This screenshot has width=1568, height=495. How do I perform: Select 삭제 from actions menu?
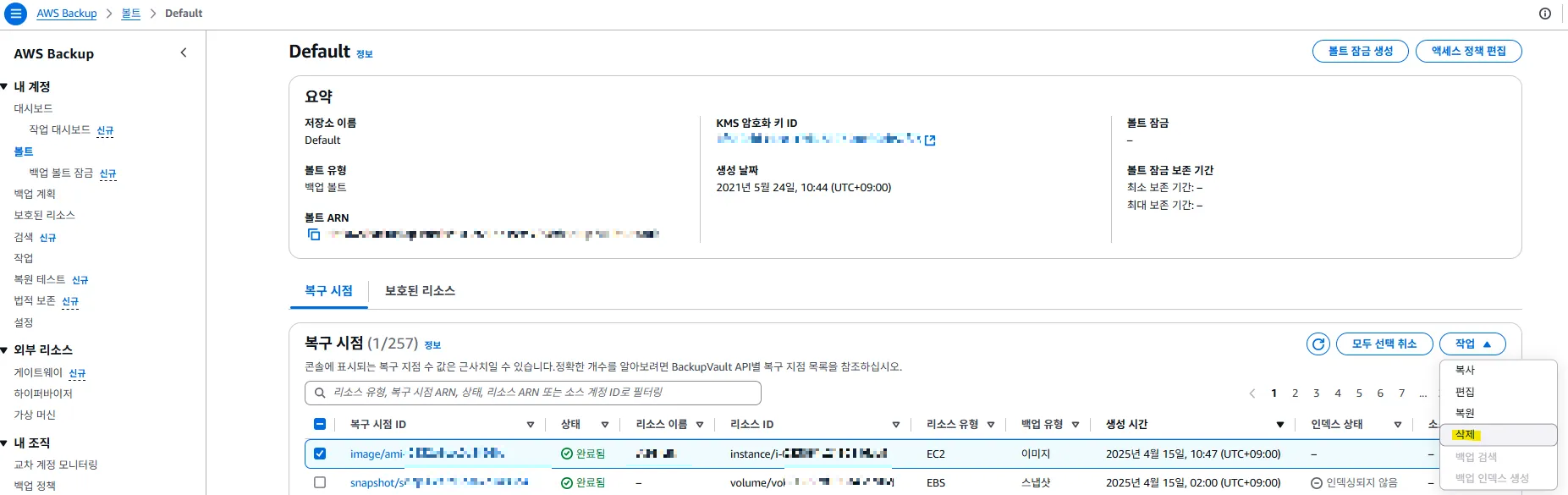click(x=1498, y=435)
